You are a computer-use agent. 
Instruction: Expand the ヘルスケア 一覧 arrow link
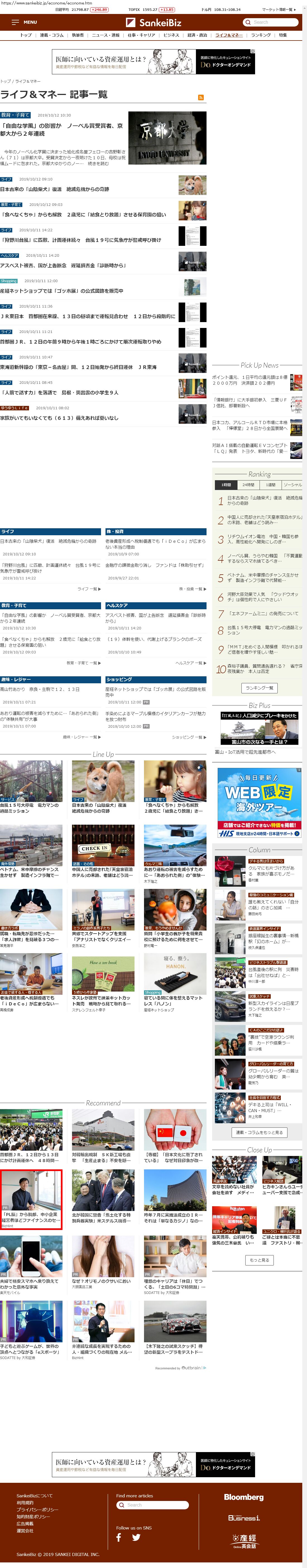pos(190,663)
